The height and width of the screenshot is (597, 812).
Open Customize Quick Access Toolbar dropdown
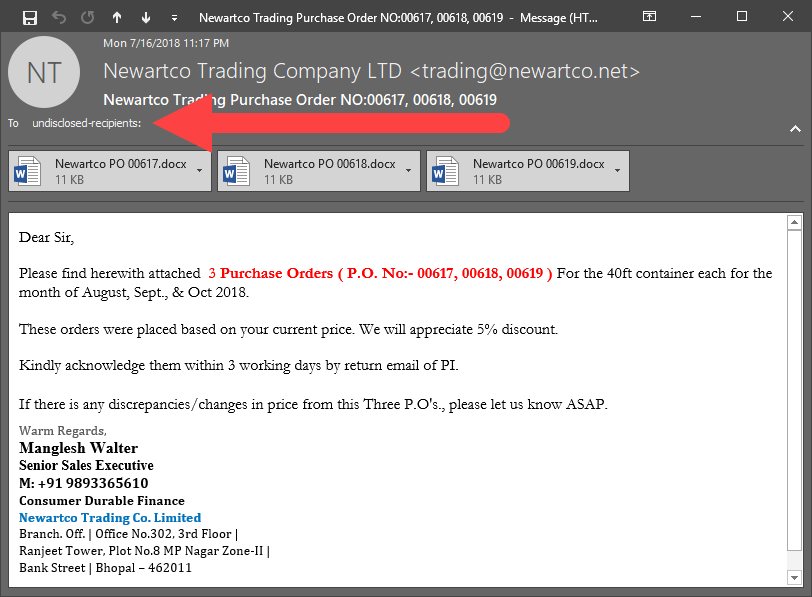(175, 18)
